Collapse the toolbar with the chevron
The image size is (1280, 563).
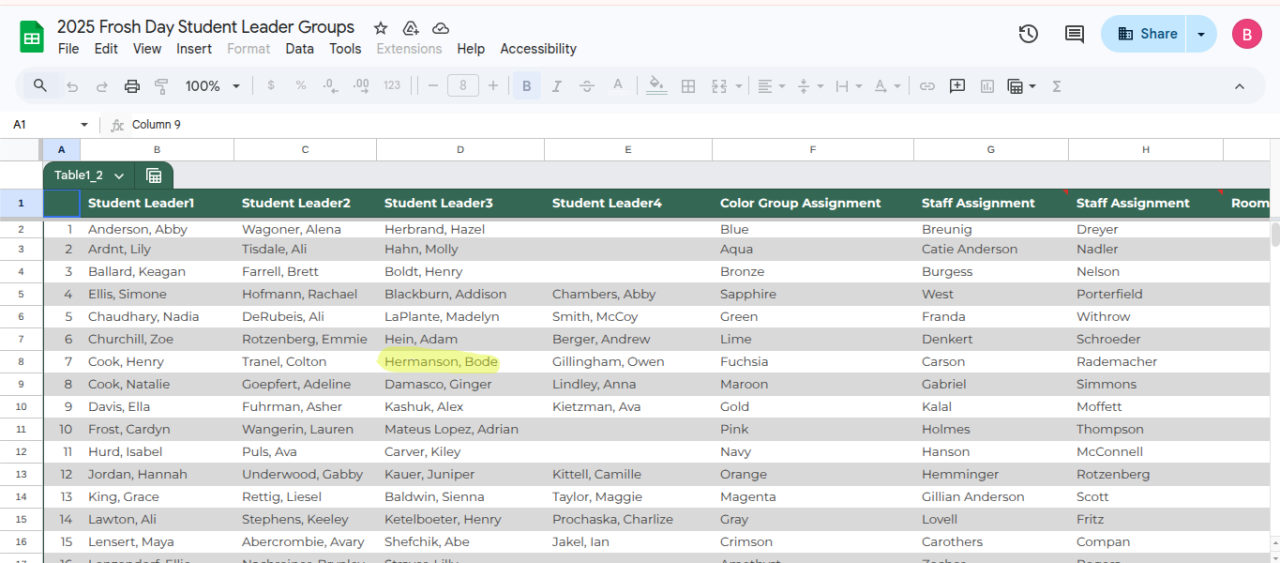click(1239, 86)
